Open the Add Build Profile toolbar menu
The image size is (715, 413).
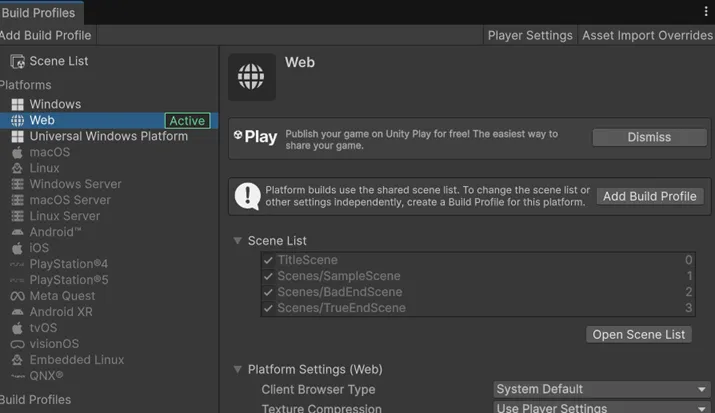[47, 36]
